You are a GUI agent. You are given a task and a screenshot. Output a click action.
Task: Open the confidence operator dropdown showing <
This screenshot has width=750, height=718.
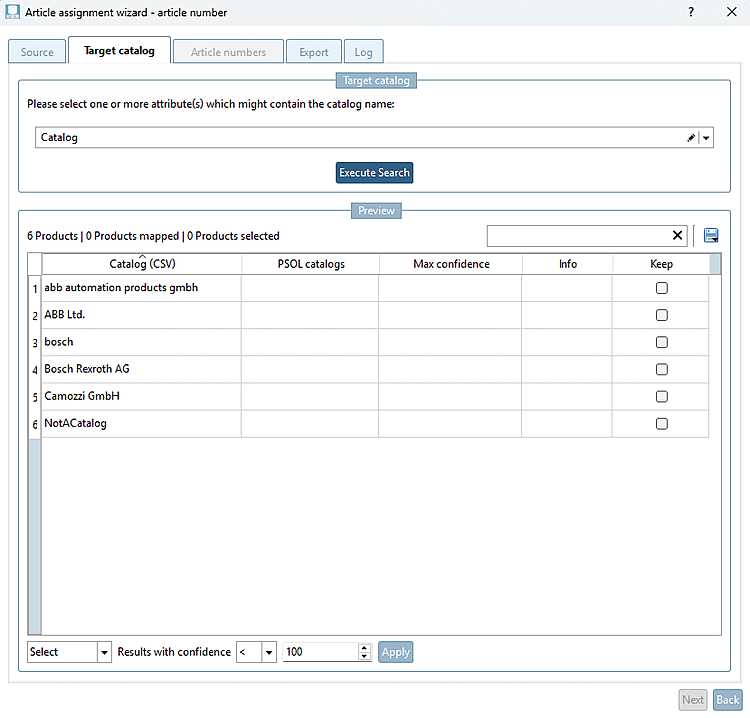(x=269, y=652)
